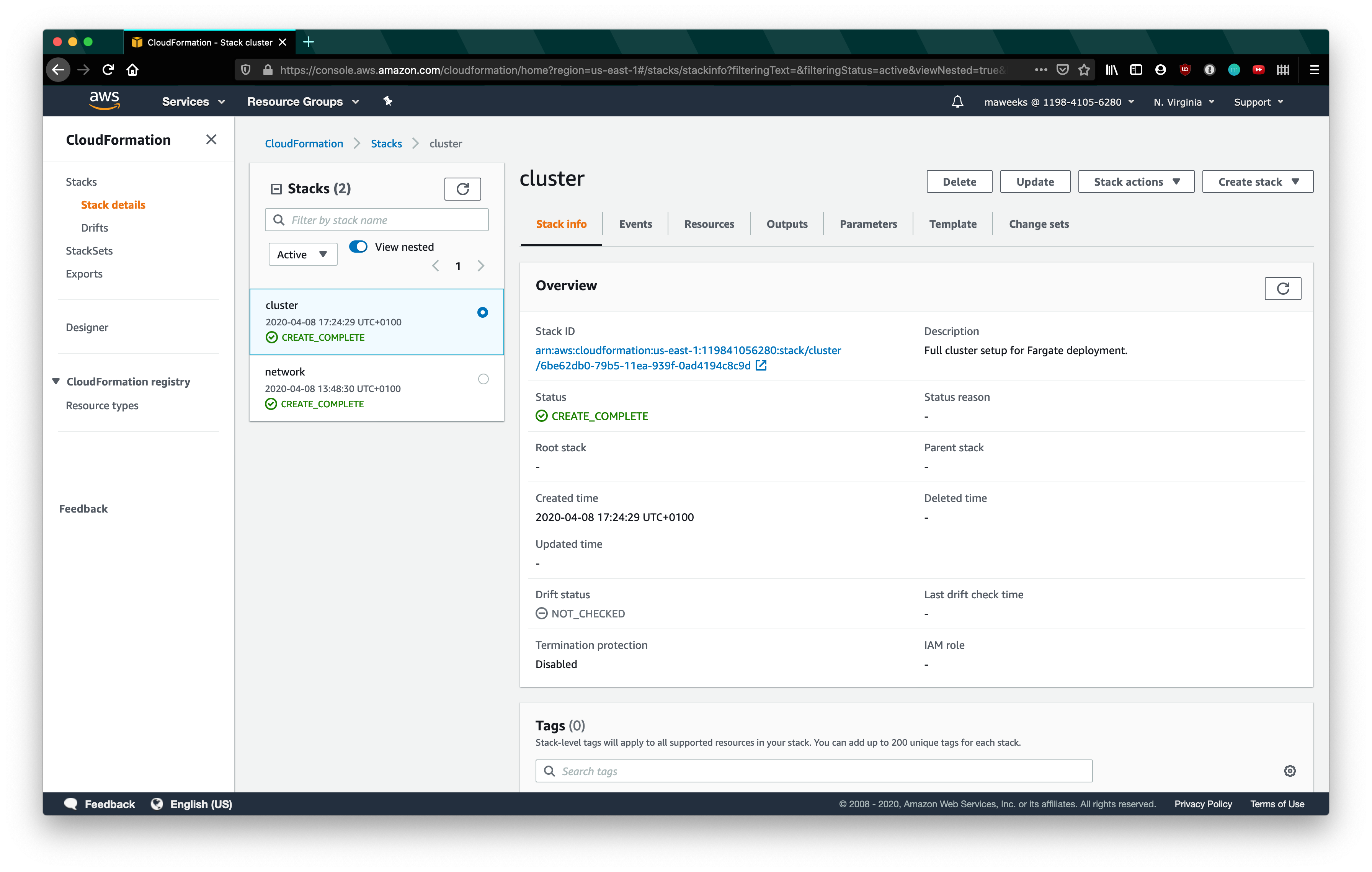This screenshot has height=872, width=1372.
Task: Open the Stack actions dropdown
Action: 1135,182
